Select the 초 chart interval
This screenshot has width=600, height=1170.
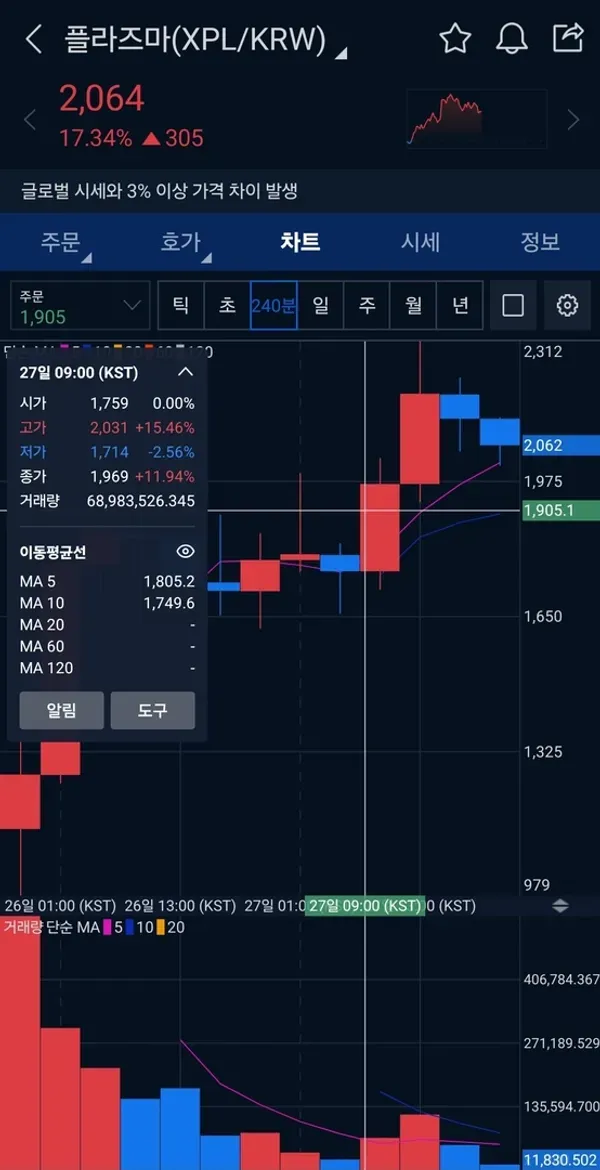point(227,305)
